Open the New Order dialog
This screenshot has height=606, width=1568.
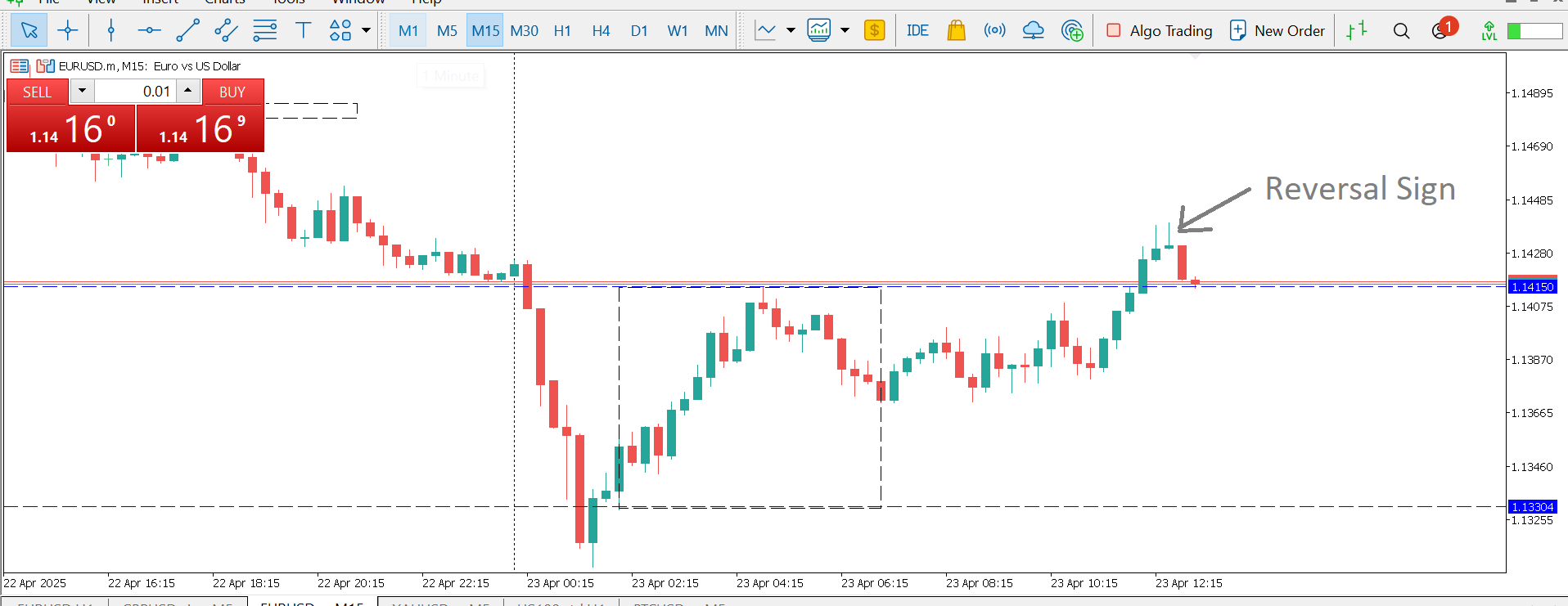[1277, 31]
